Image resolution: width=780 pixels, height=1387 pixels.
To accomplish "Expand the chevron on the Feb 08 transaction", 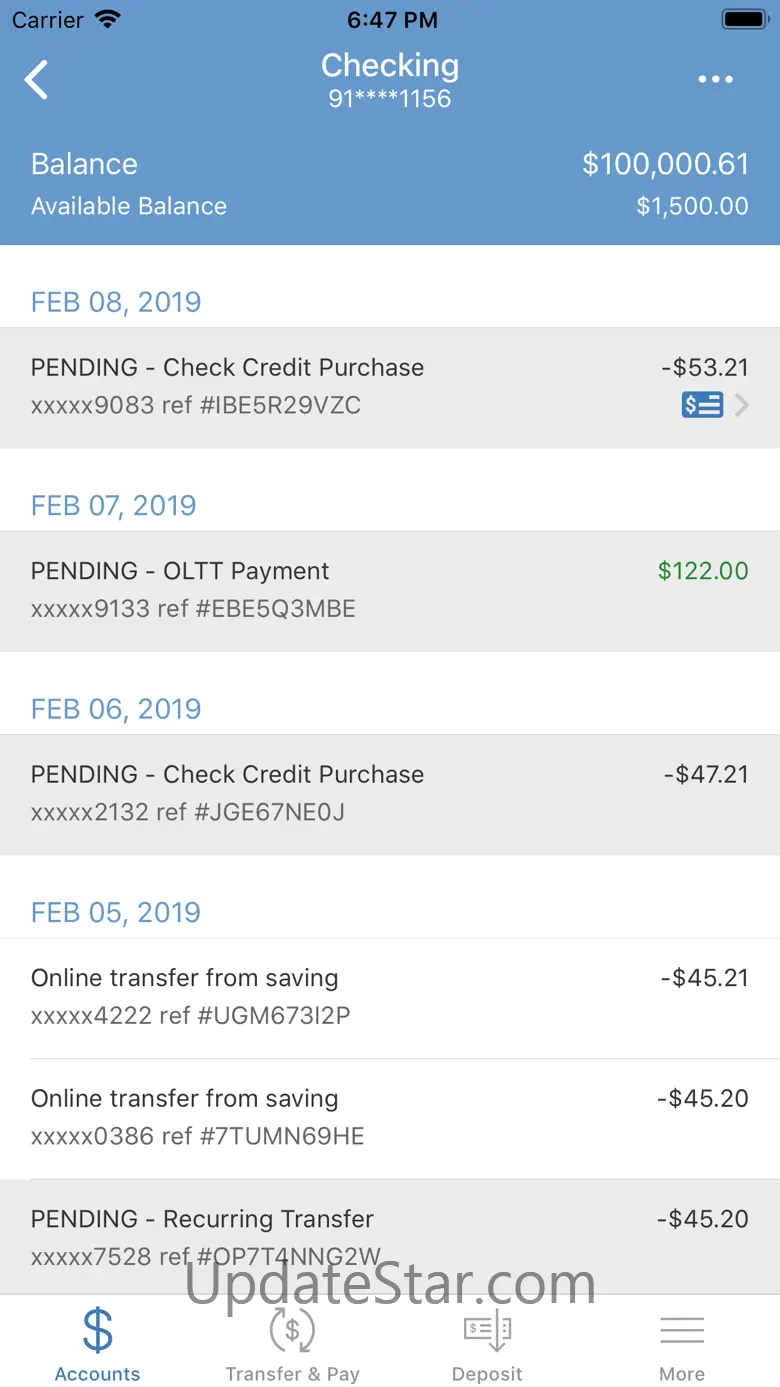I will point(741,405).
